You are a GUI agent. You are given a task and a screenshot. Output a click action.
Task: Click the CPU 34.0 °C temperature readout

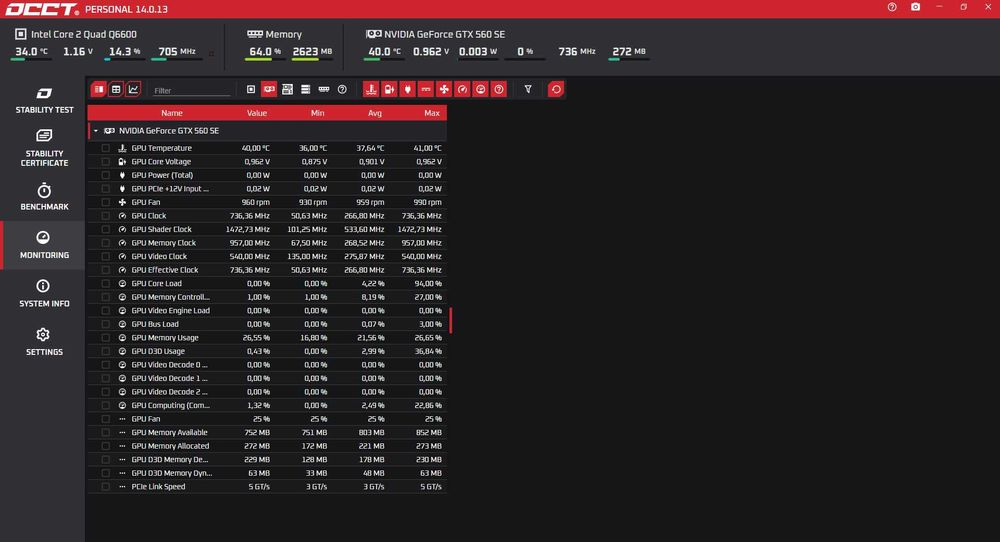[x=31, y=52]
